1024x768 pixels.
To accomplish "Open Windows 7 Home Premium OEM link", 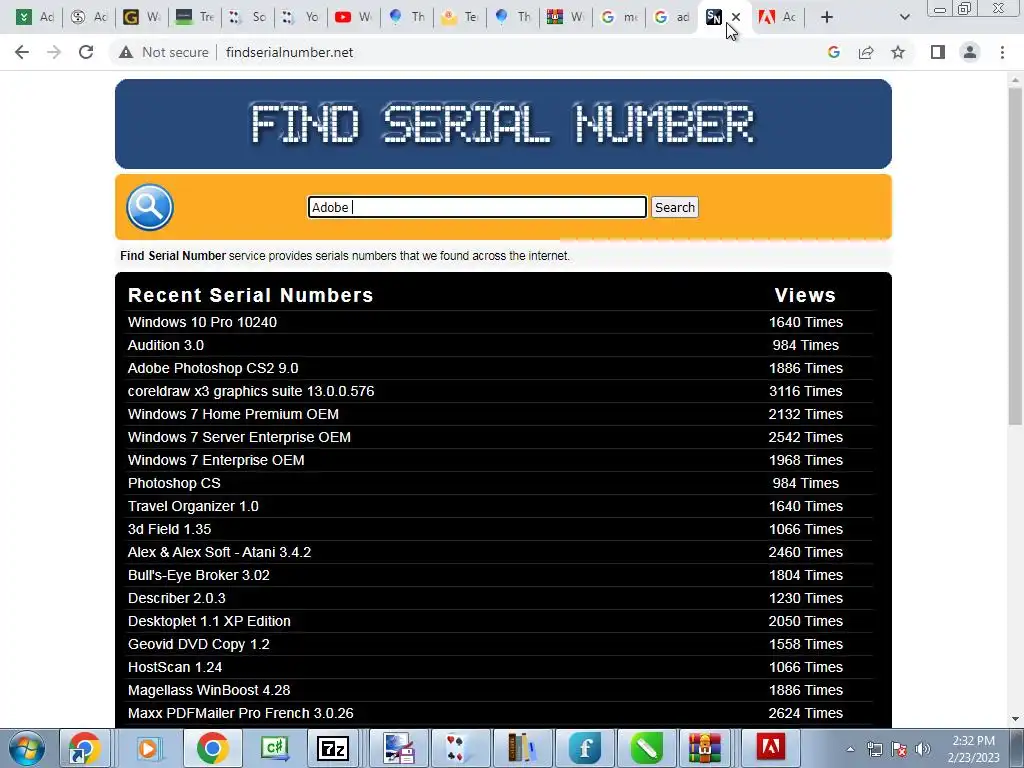I will coord(233,414).
